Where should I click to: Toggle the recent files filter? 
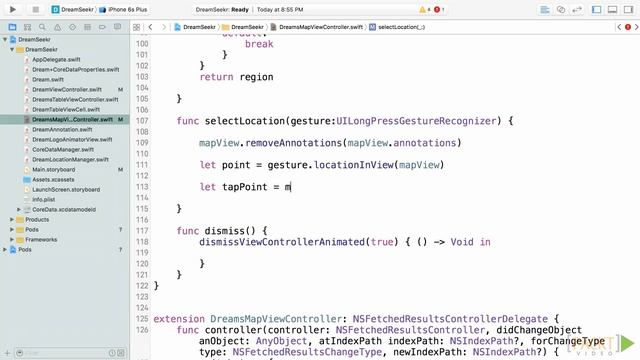point(112,353)
